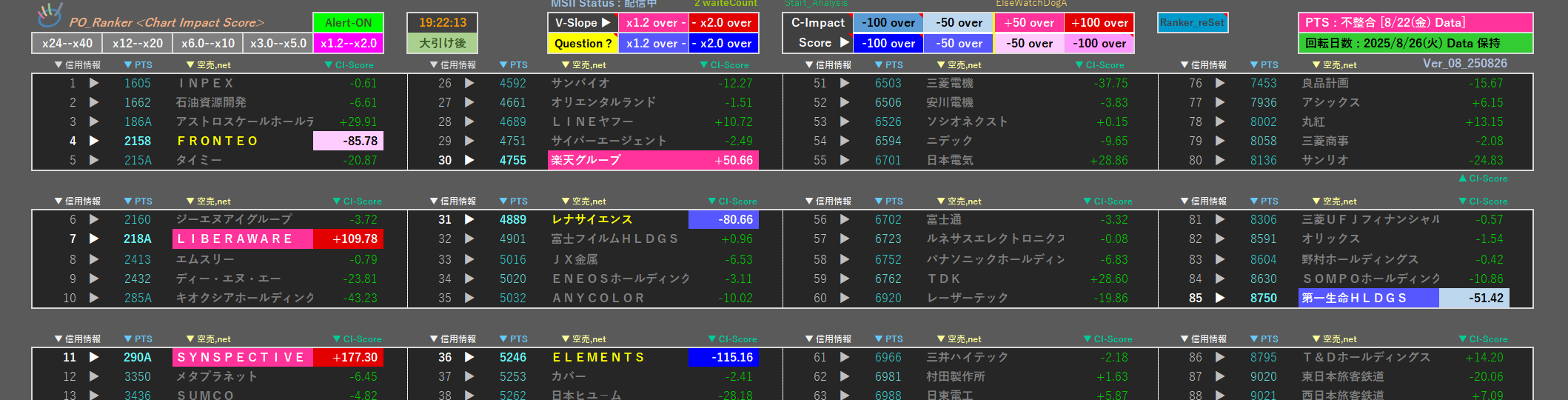Click the V-Slope play arrow
The width and height of the screenshot is (1568, 400).
pyautogui.click(x=606, y=23)
